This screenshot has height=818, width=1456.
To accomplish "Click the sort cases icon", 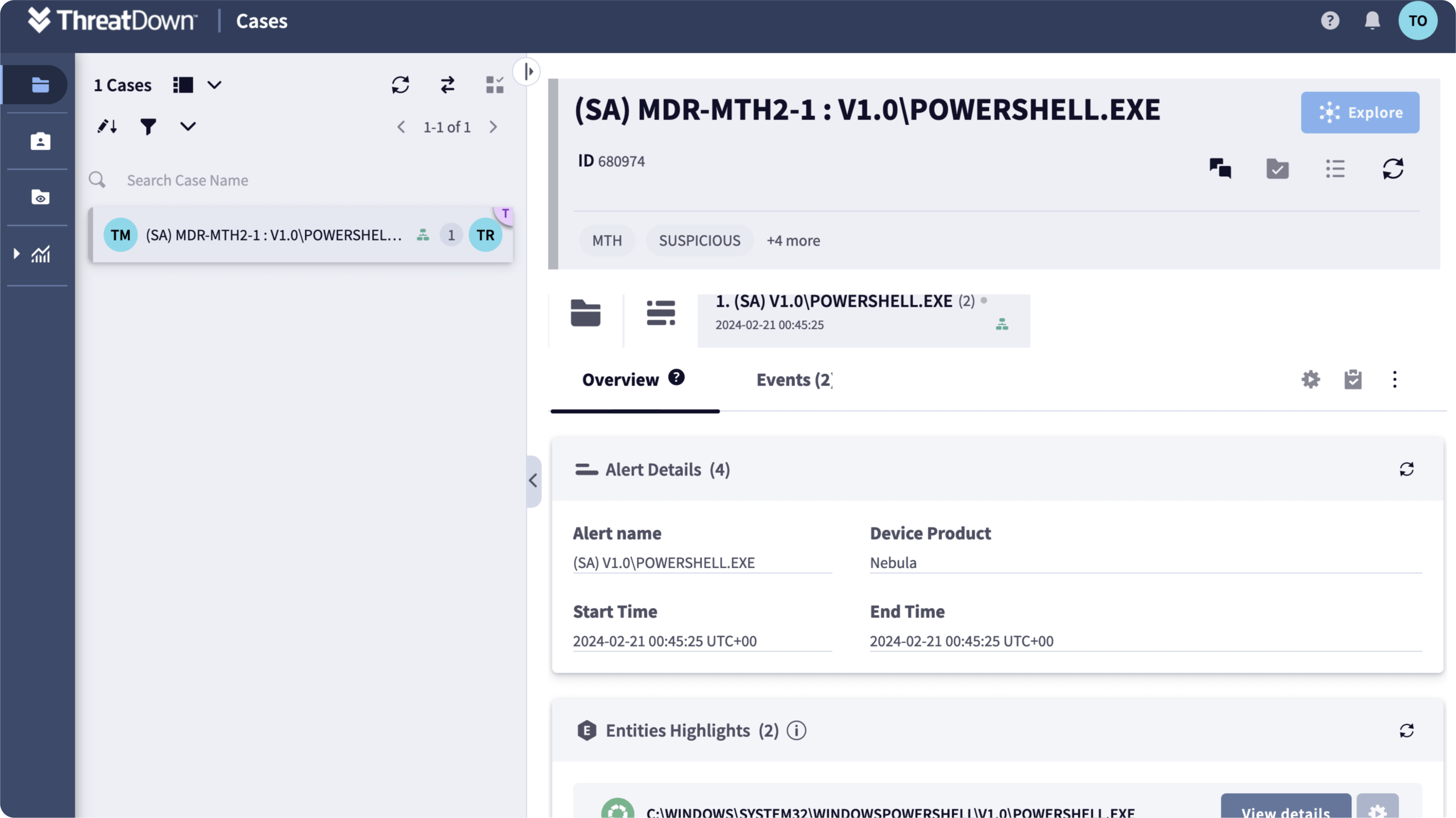I will click(107, 126).
